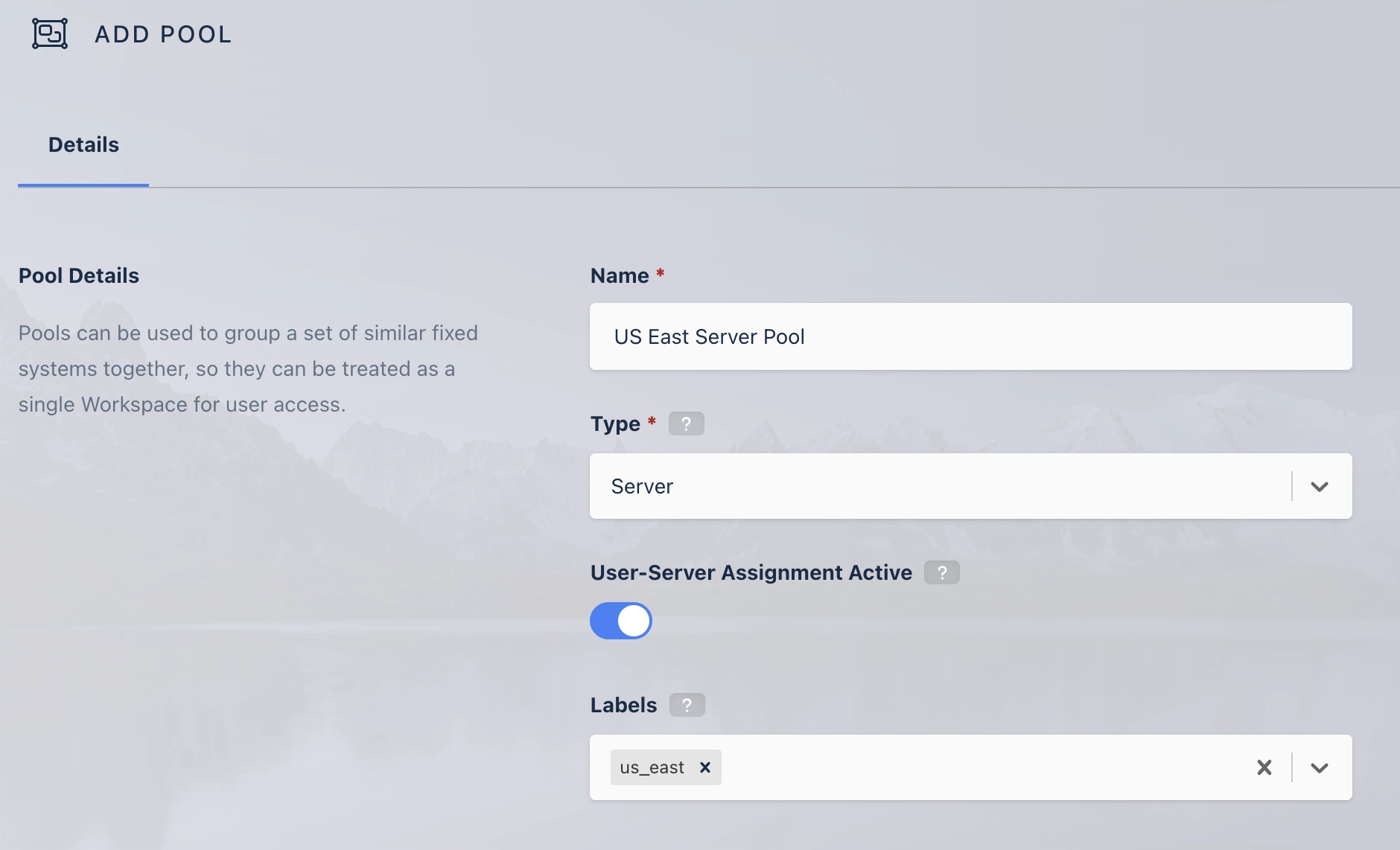Click inside the Labels field empty area
The width and height of the screenshot is (1400, 850).
tap(983, 767)
